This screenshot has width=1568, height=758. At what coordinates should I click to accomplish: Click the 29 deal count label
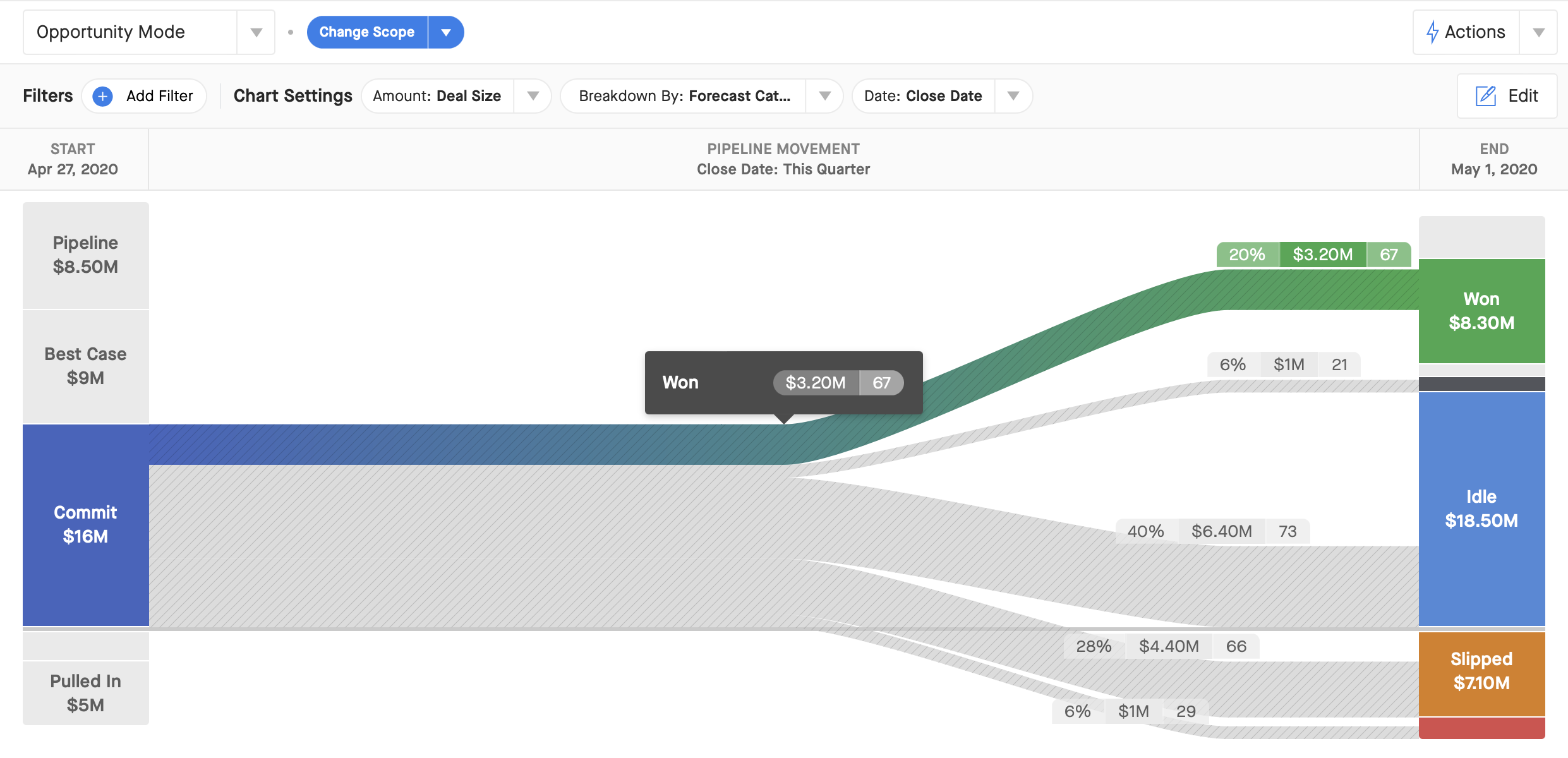[x=1186, y=711]
